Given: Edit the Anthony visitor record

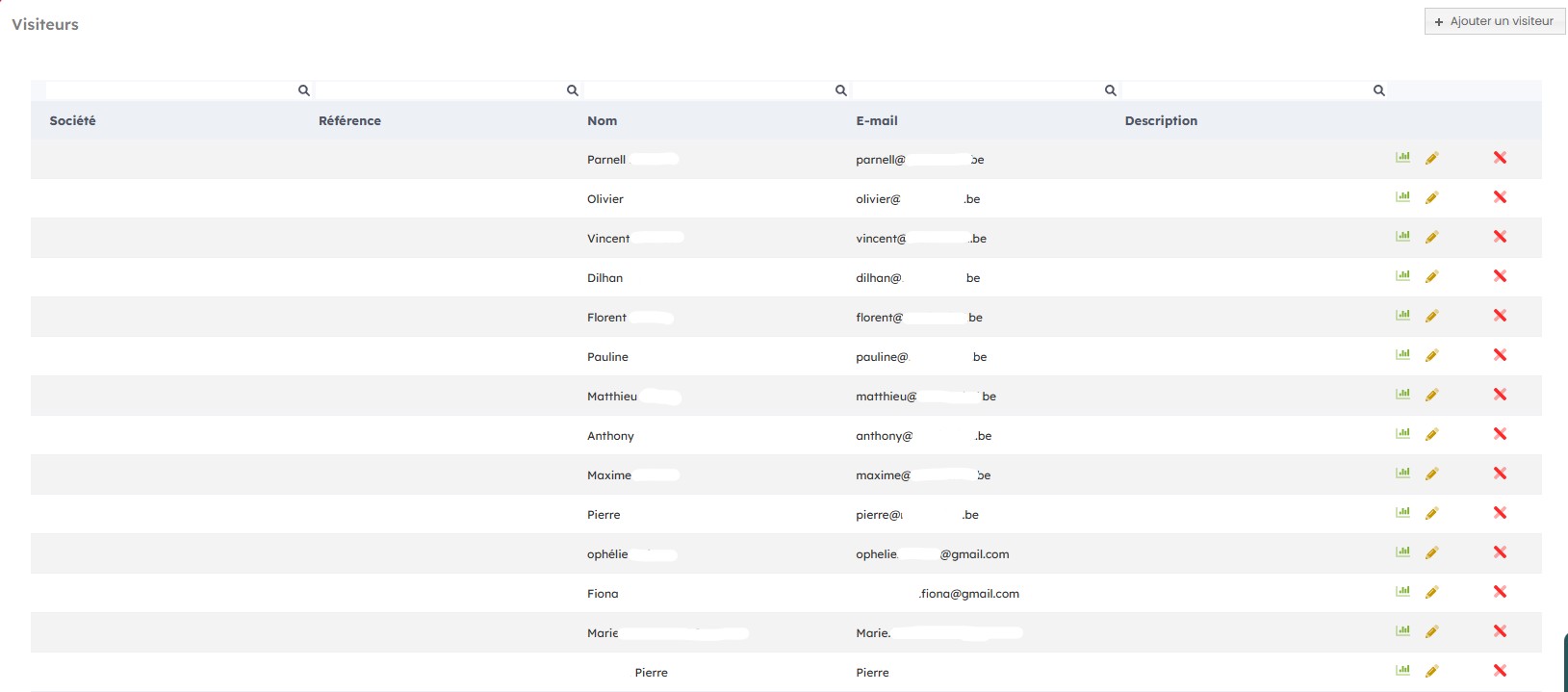Looking at the screenshot, I should point(1431,435).
